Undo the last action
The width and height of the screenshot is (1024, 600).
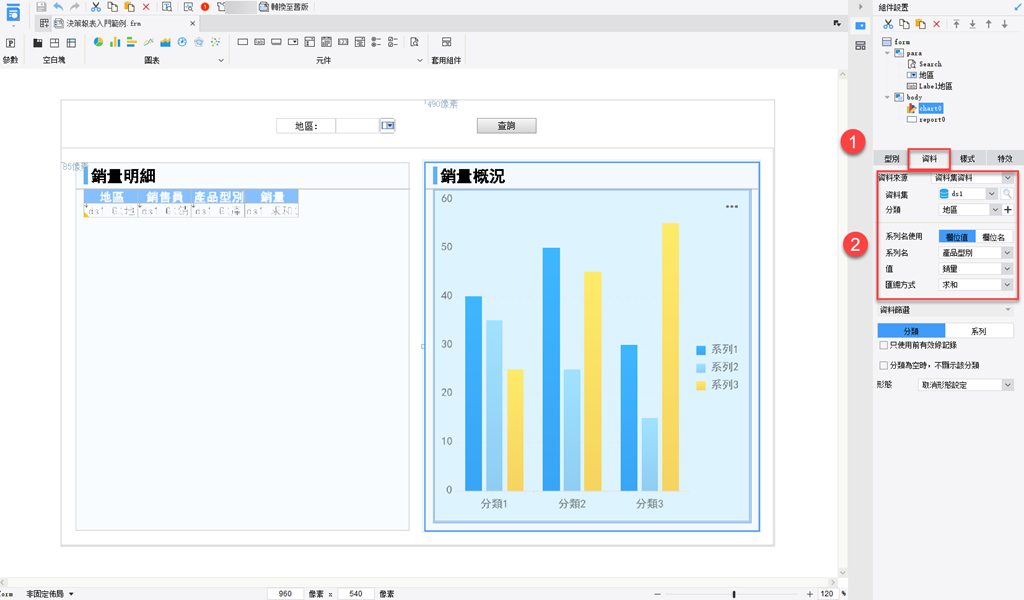(x=58, y=7)
